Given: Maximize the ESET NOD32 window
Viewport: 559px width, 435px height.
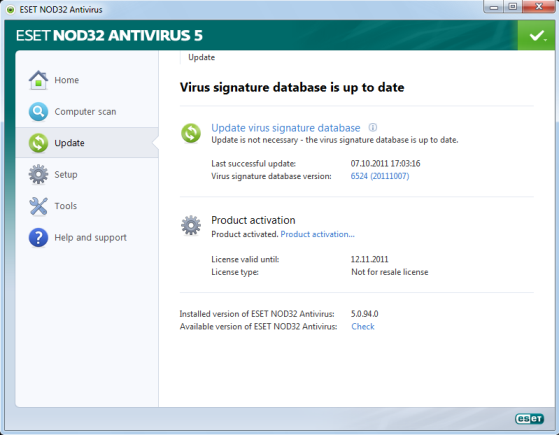Looking at the screenshot, I should point(513,7).
